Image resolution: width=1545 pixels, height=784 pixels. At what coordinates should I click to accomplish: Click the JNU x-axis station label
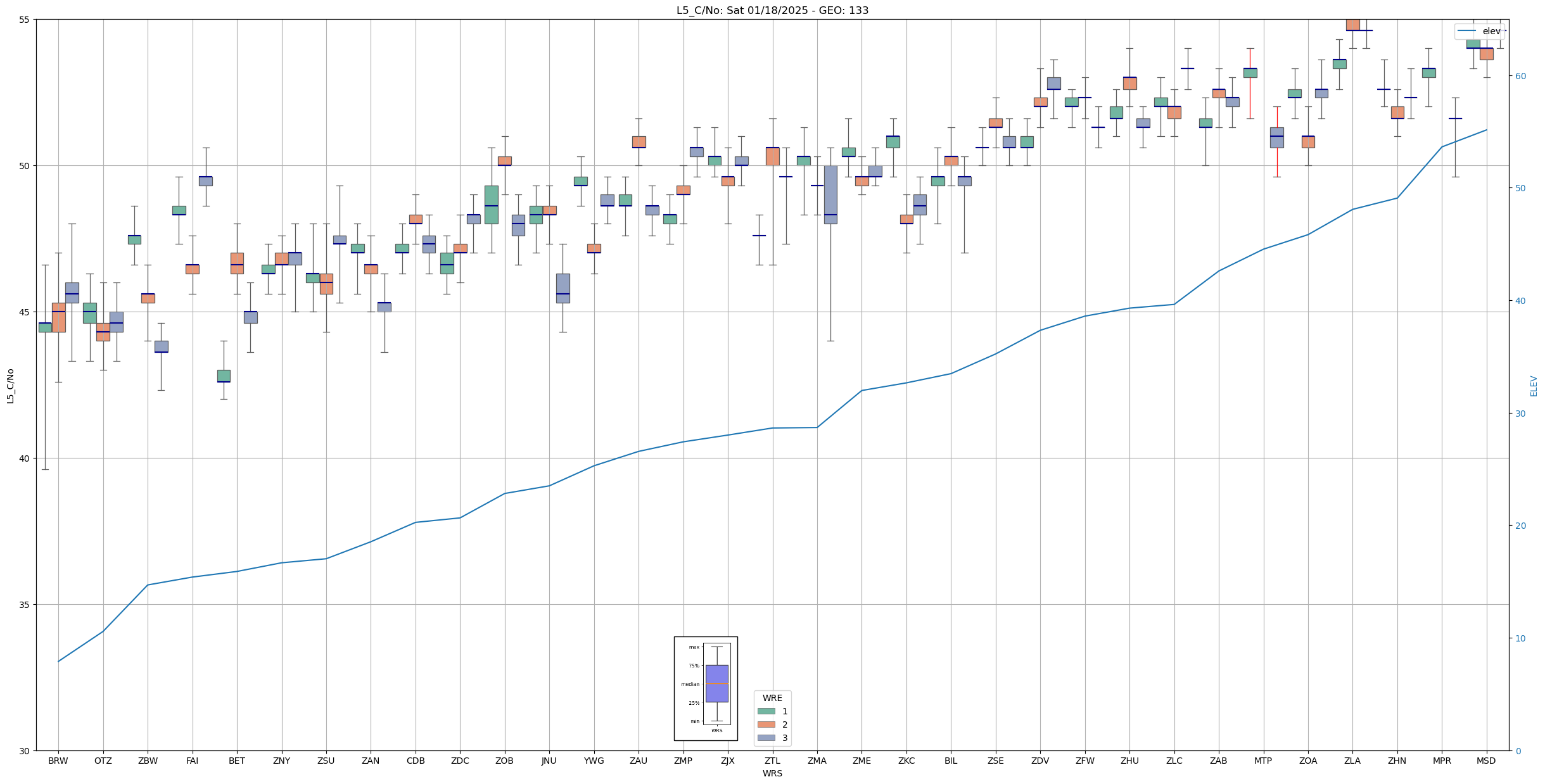[549, 761]
